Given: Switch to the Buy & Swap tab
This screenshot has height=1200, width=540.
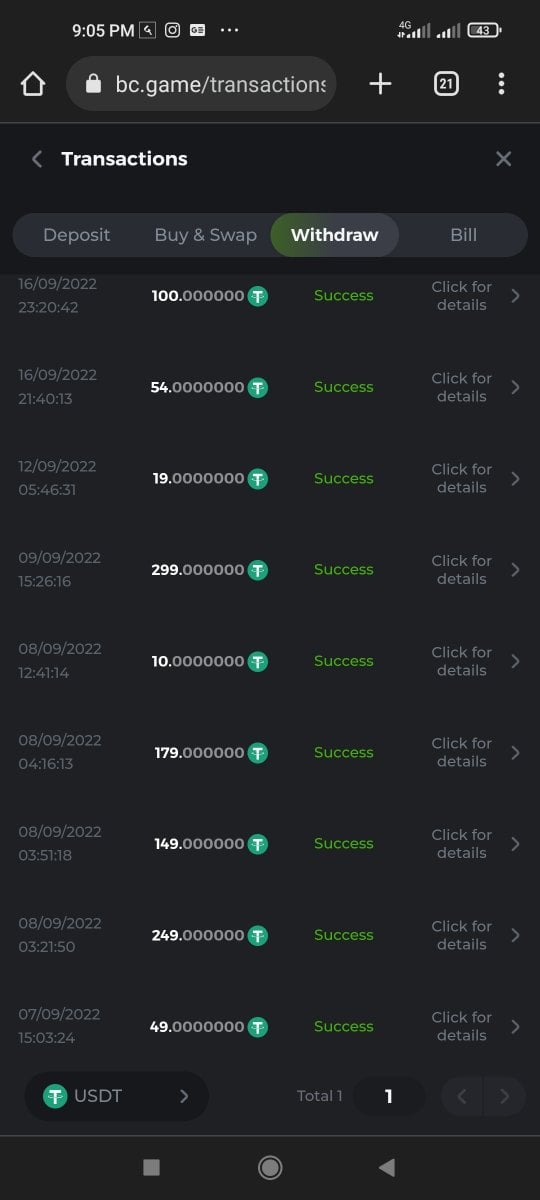Looking at the screenshot, I should 205,235.
